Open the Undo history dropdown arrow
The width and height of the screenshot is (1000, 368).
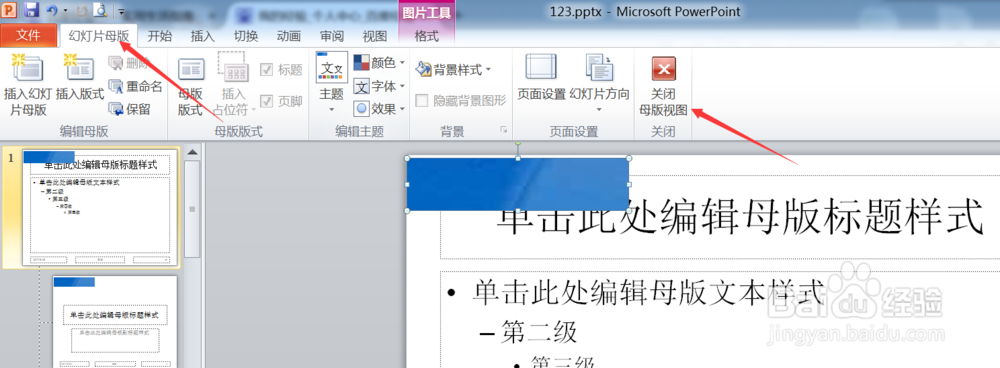pyautogui.click(x=64, y=11)
